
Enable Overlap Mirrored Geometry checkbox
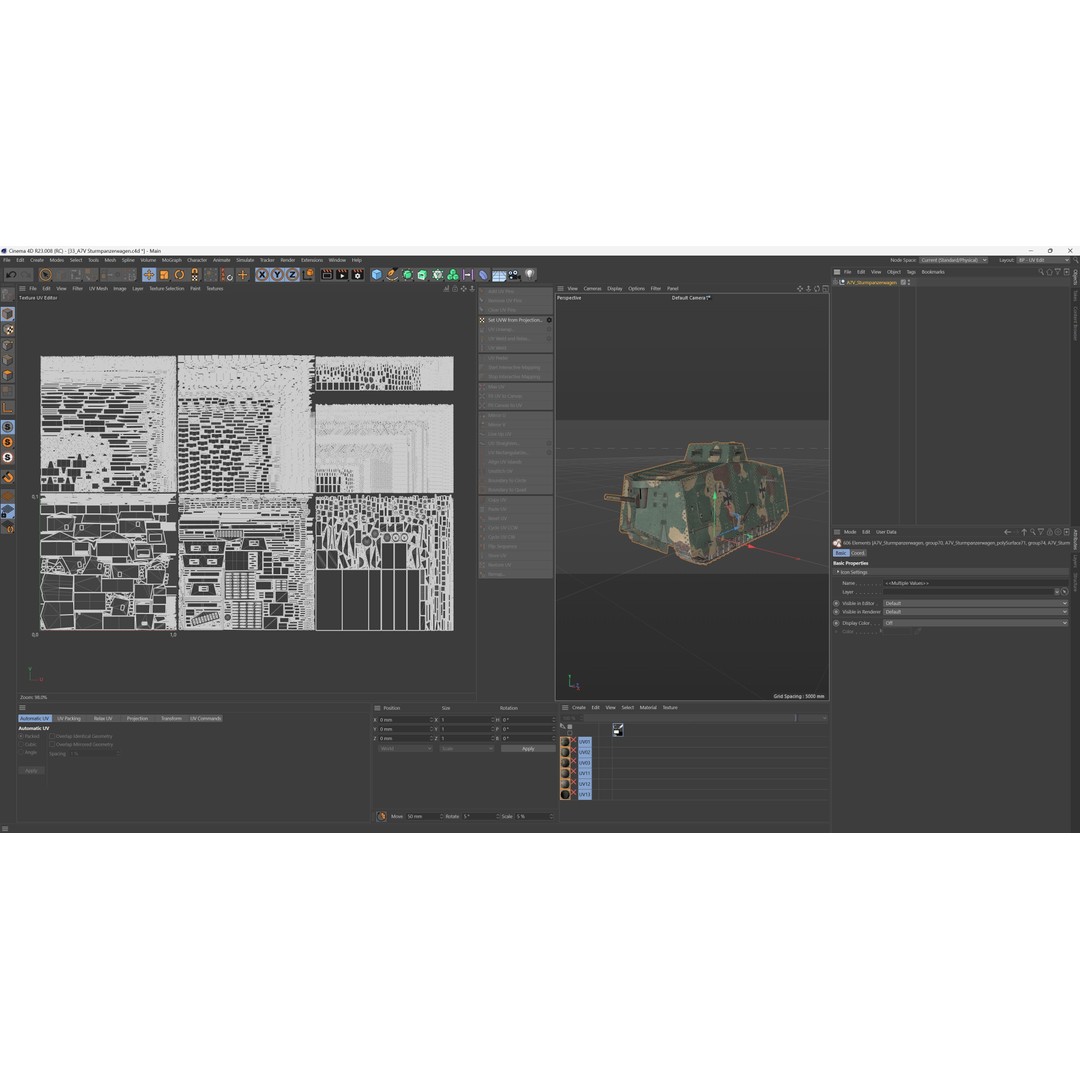coord(52,745)
